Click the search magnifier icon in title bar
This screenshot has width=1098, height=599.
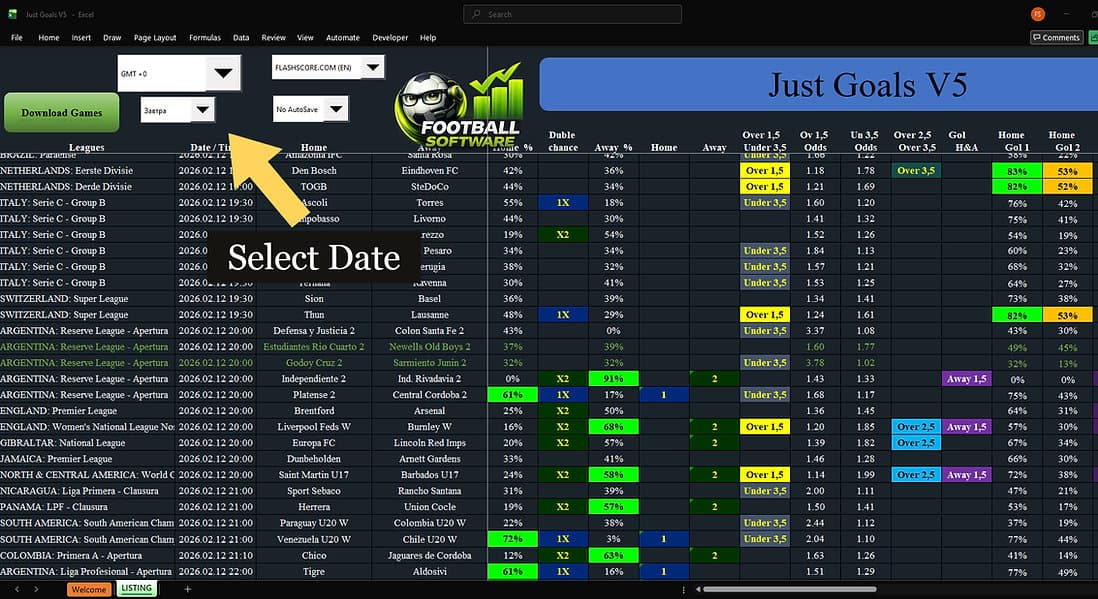tap(476, 14)
